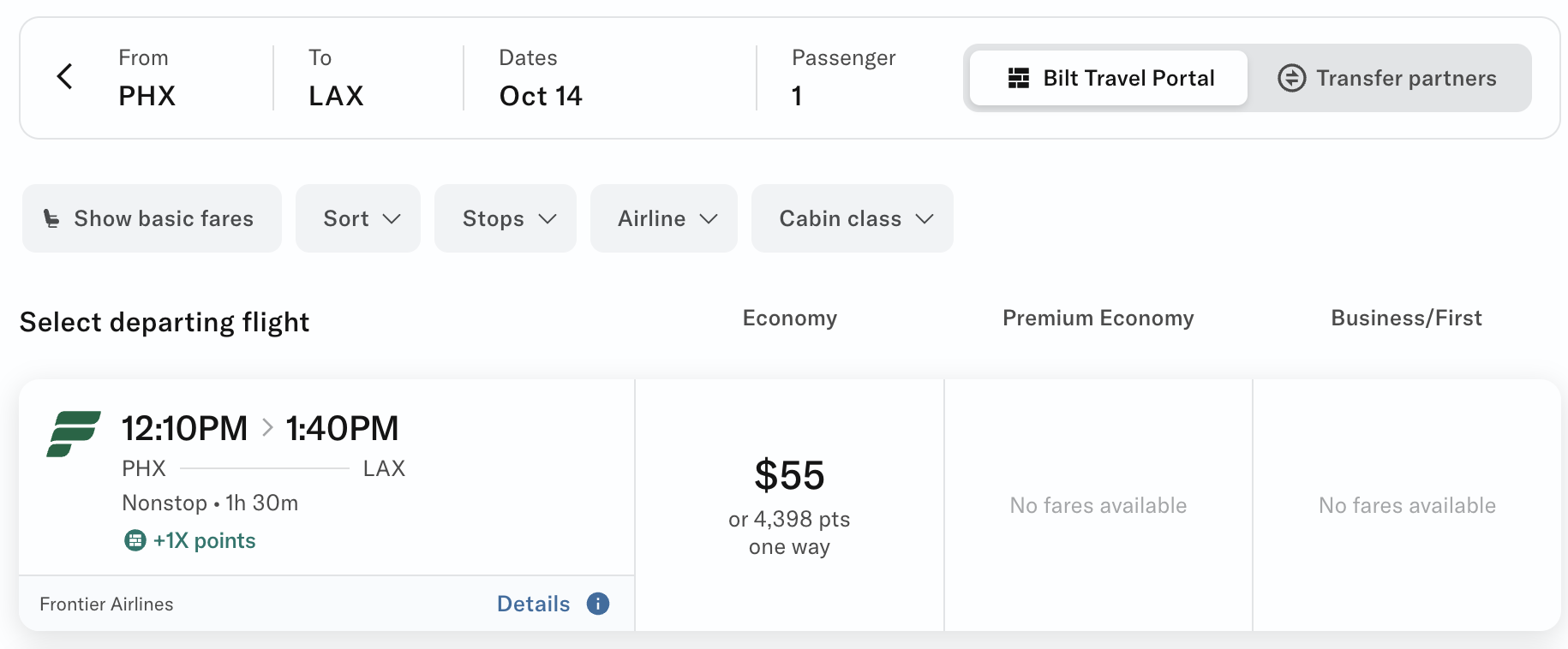
Task: Open Details for the Frontier flight
Action: [533, 604]
